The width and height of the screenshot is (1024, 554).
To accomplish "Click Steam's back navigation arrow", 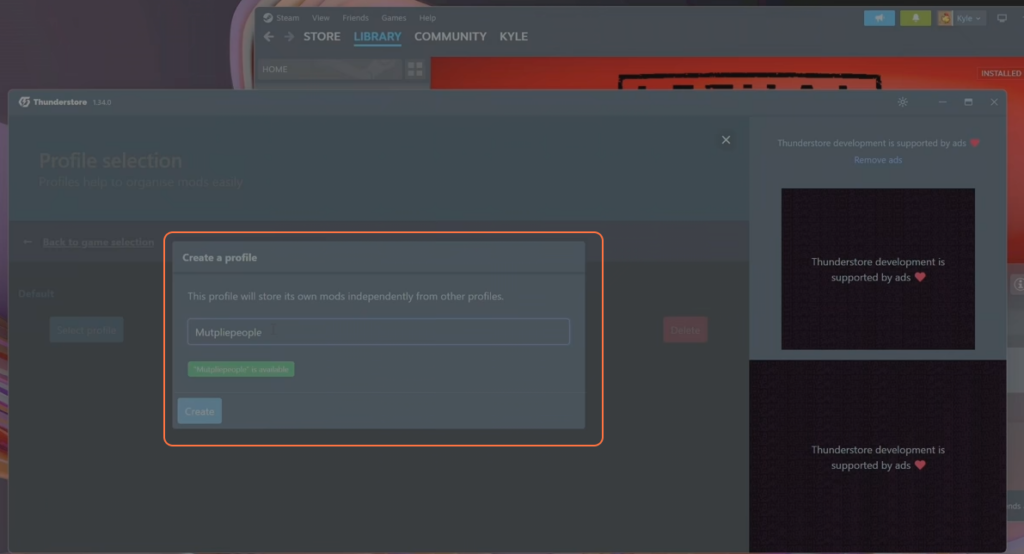I will [268, 37].
